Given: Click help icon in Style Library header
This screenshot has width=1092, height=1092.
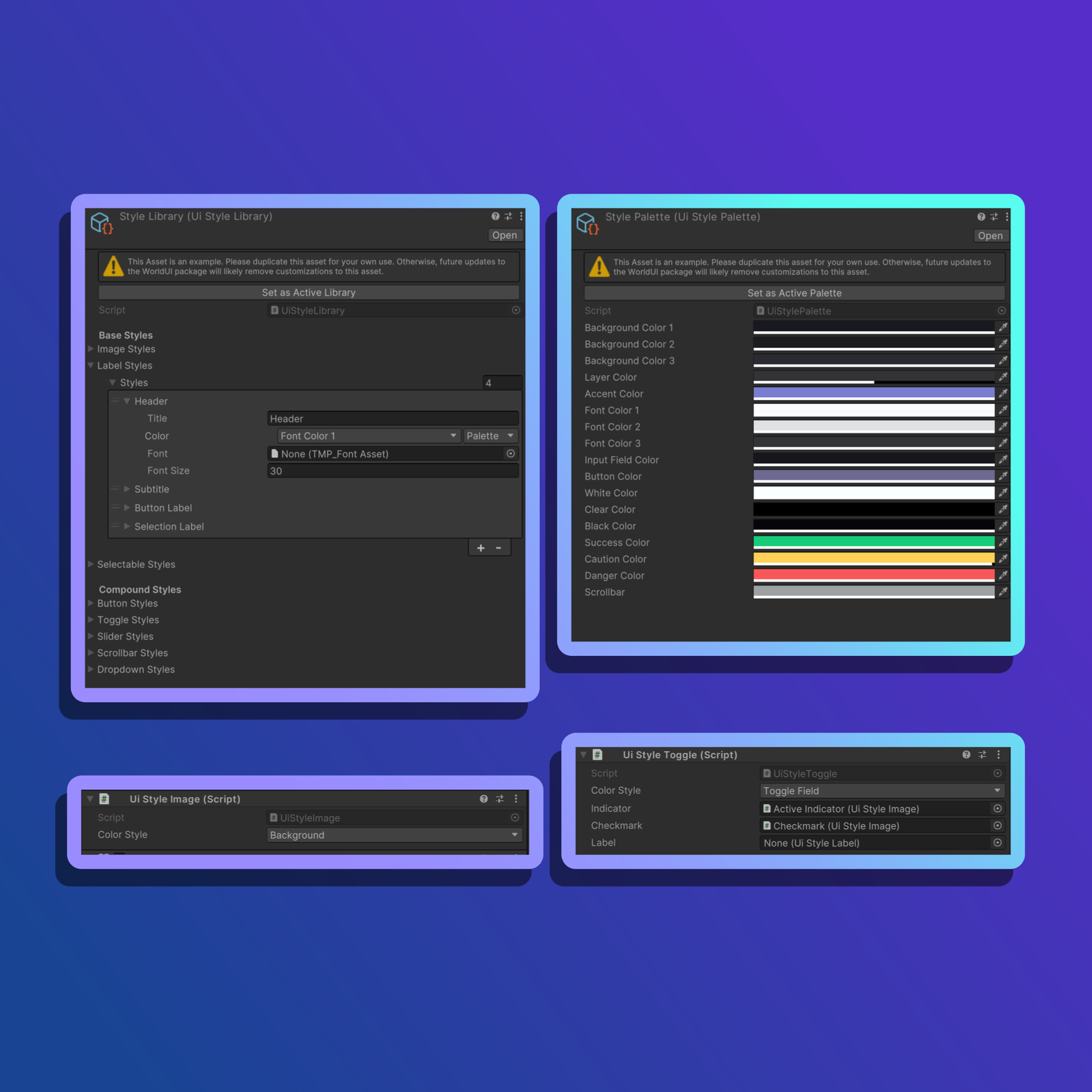Looking at the screenshot, I should [495, 216].
